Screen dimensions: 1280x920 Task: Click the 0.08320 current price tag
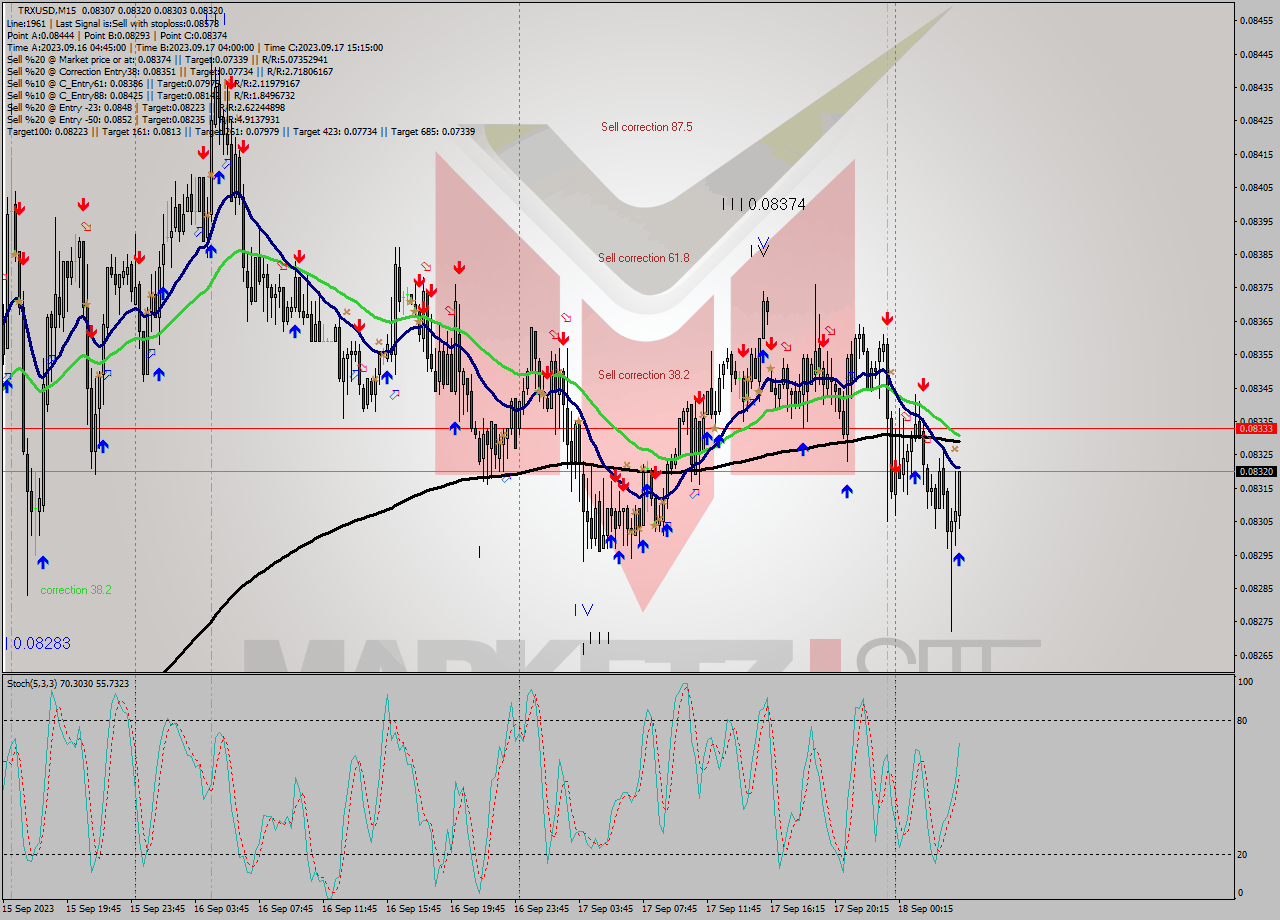[1256, 471]
